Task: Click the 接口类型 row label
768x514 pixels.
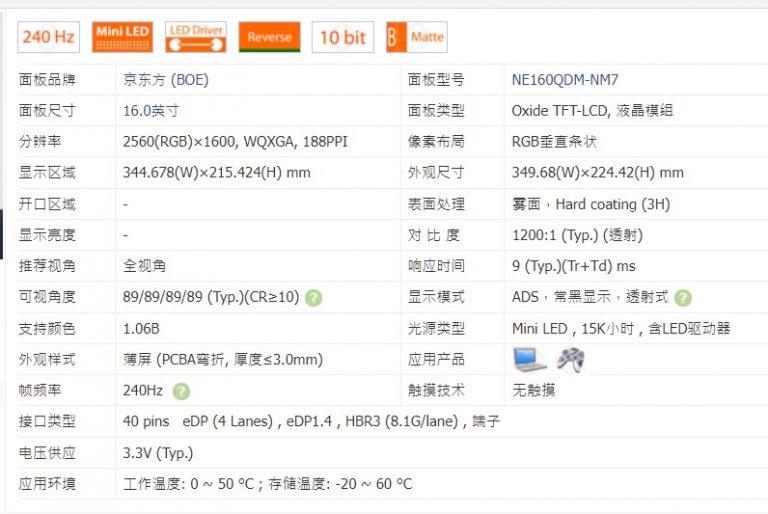Action: (47, 421)
